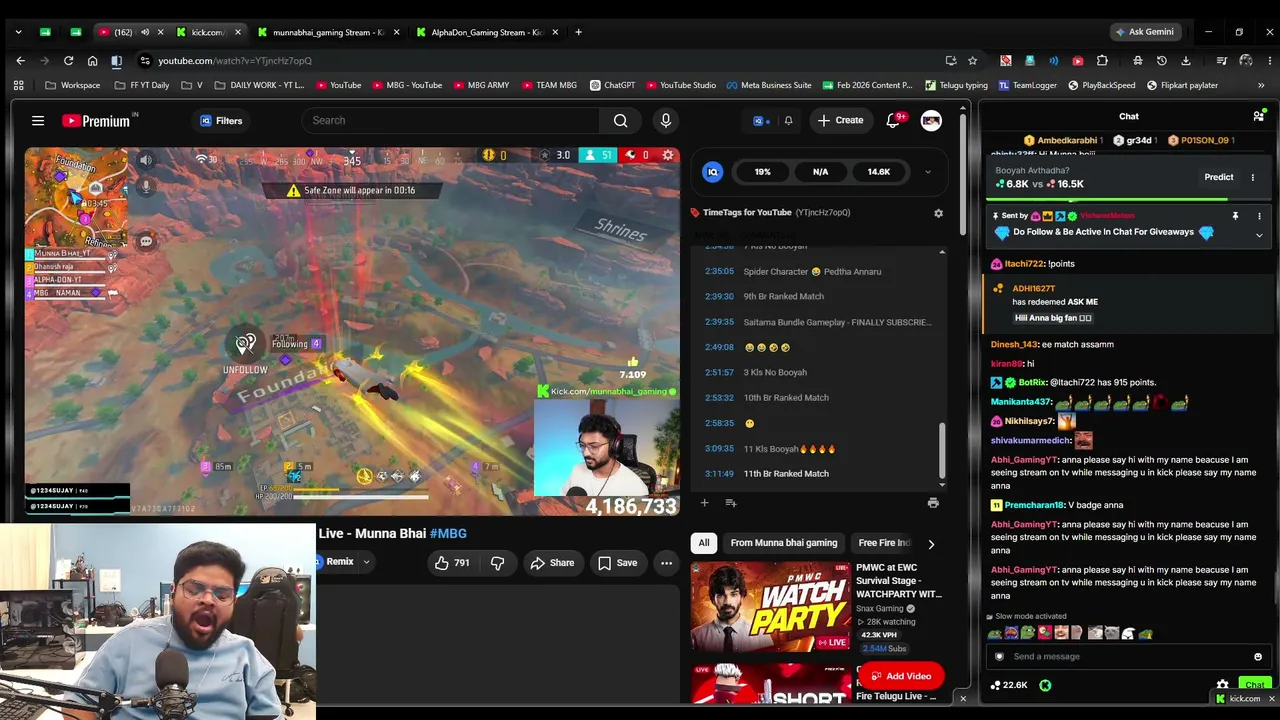Open the emoji picker in Kick chat

coord(1258,657)
